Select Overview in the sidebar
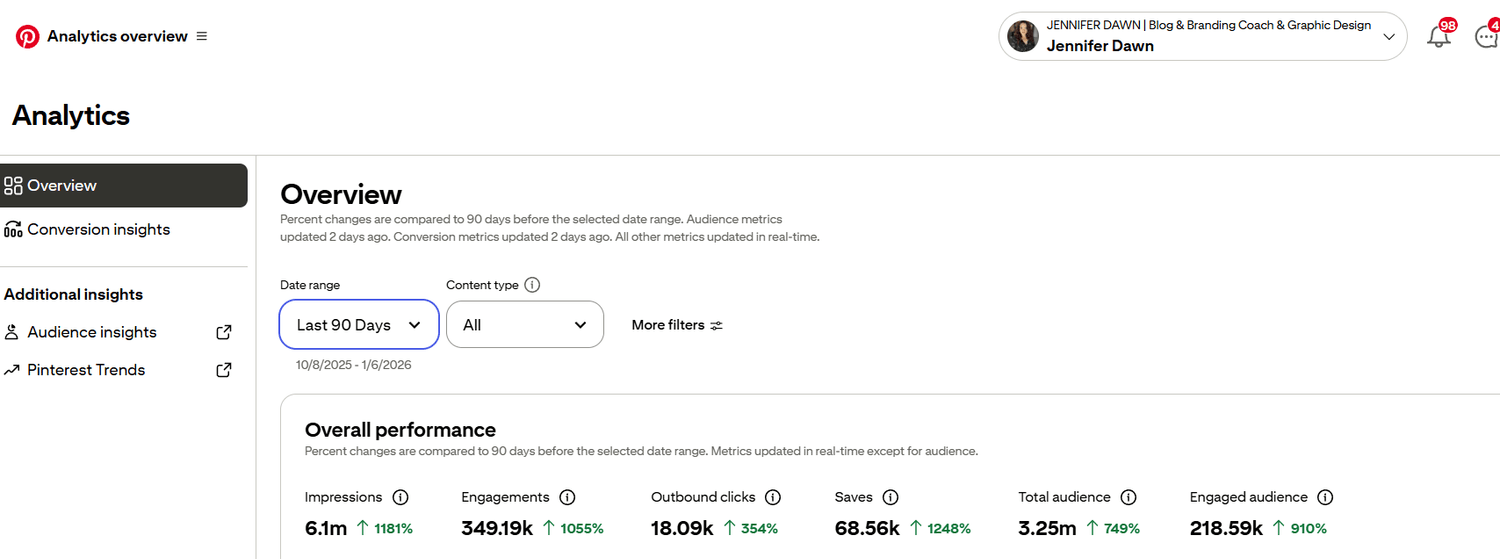 pos(124,186)
